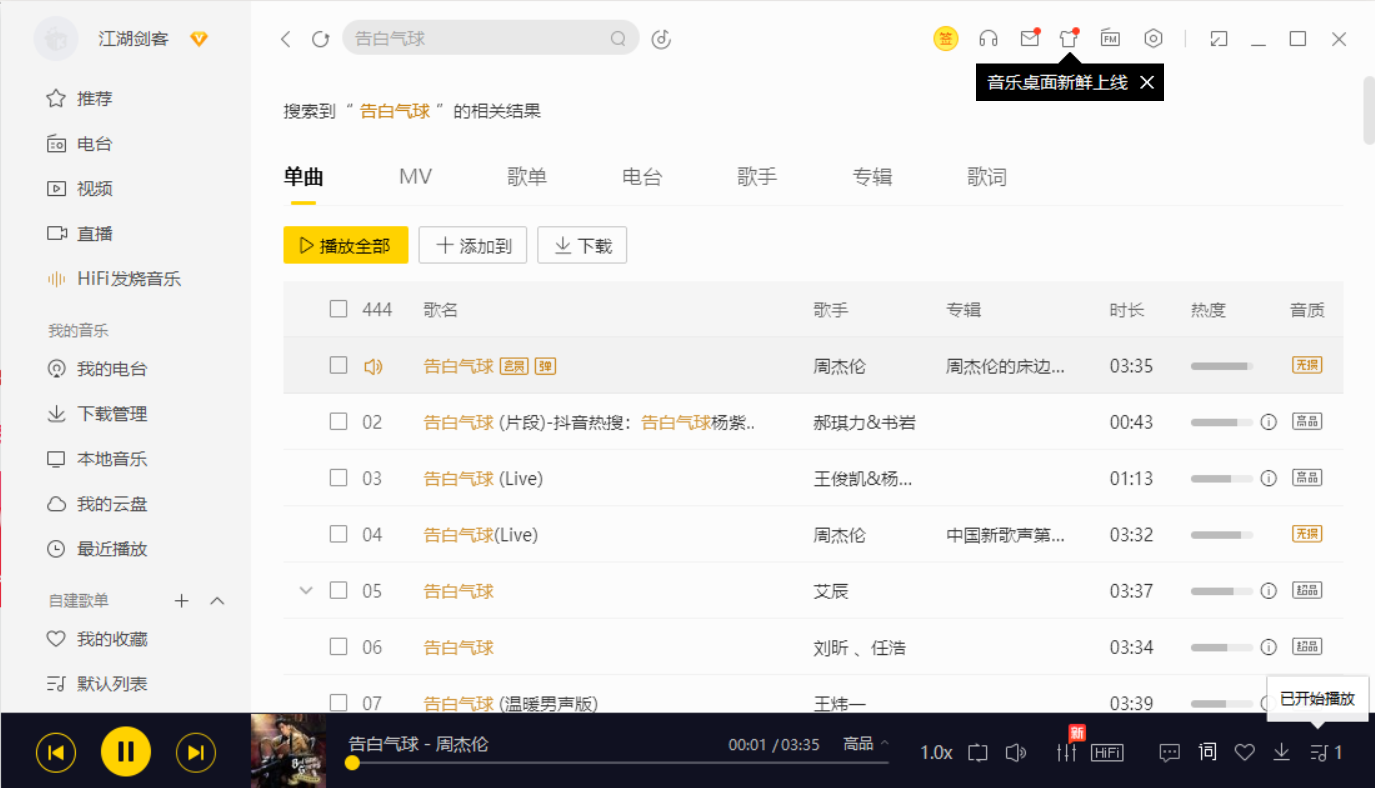The width and height of the screenshot is (1375, 788).
Task: Switch to the MV tab
Action: [x=415, y=177]
